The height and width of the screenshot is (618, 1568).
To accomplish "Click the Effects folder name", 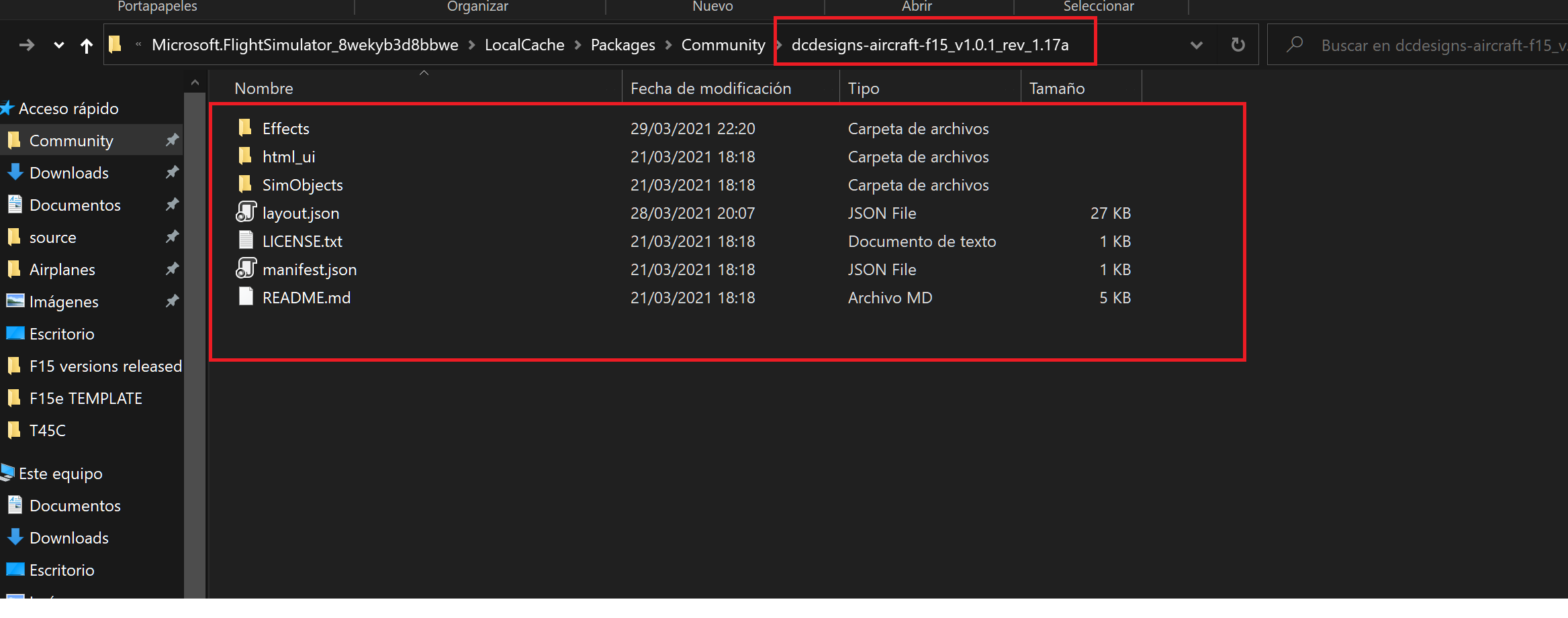I will [285, 128].
